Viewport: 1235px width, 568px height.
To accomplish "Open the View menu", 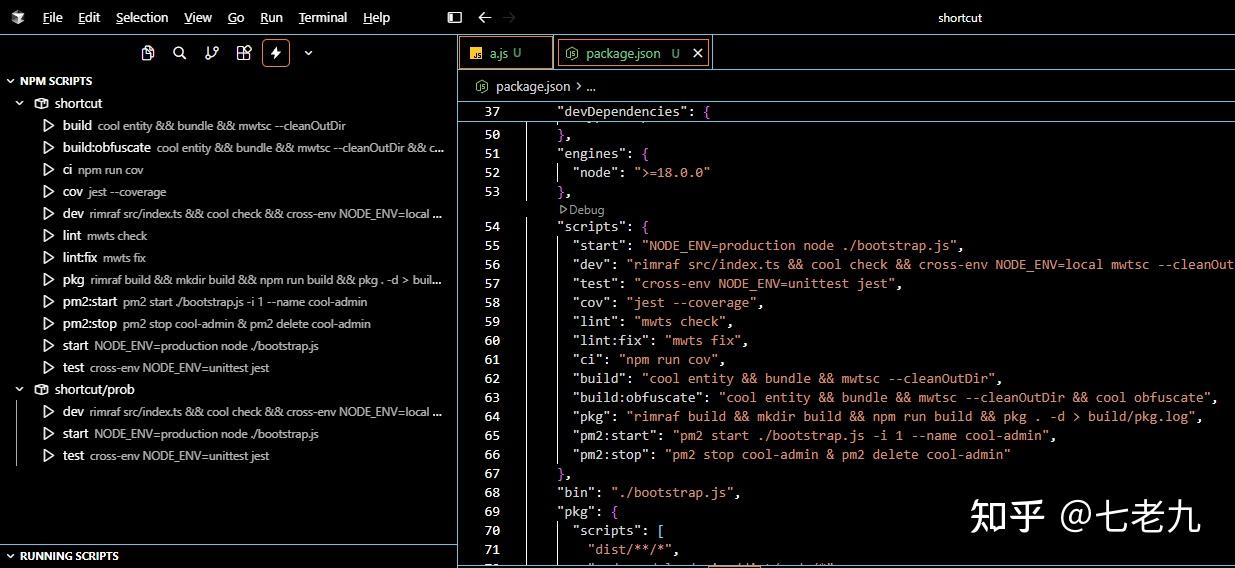I will click(198, 17).
